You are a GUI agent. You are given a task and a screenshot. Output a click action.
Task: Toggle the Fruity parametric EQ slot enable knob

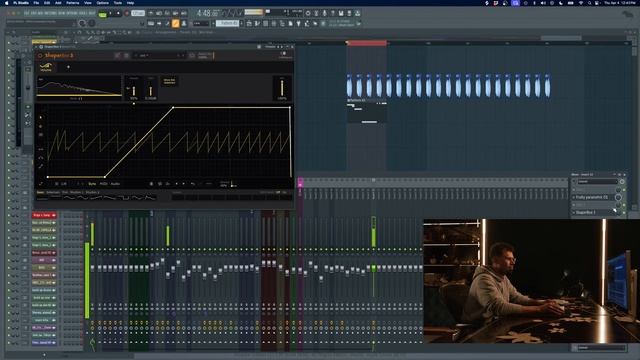click(x=618, y=197)
